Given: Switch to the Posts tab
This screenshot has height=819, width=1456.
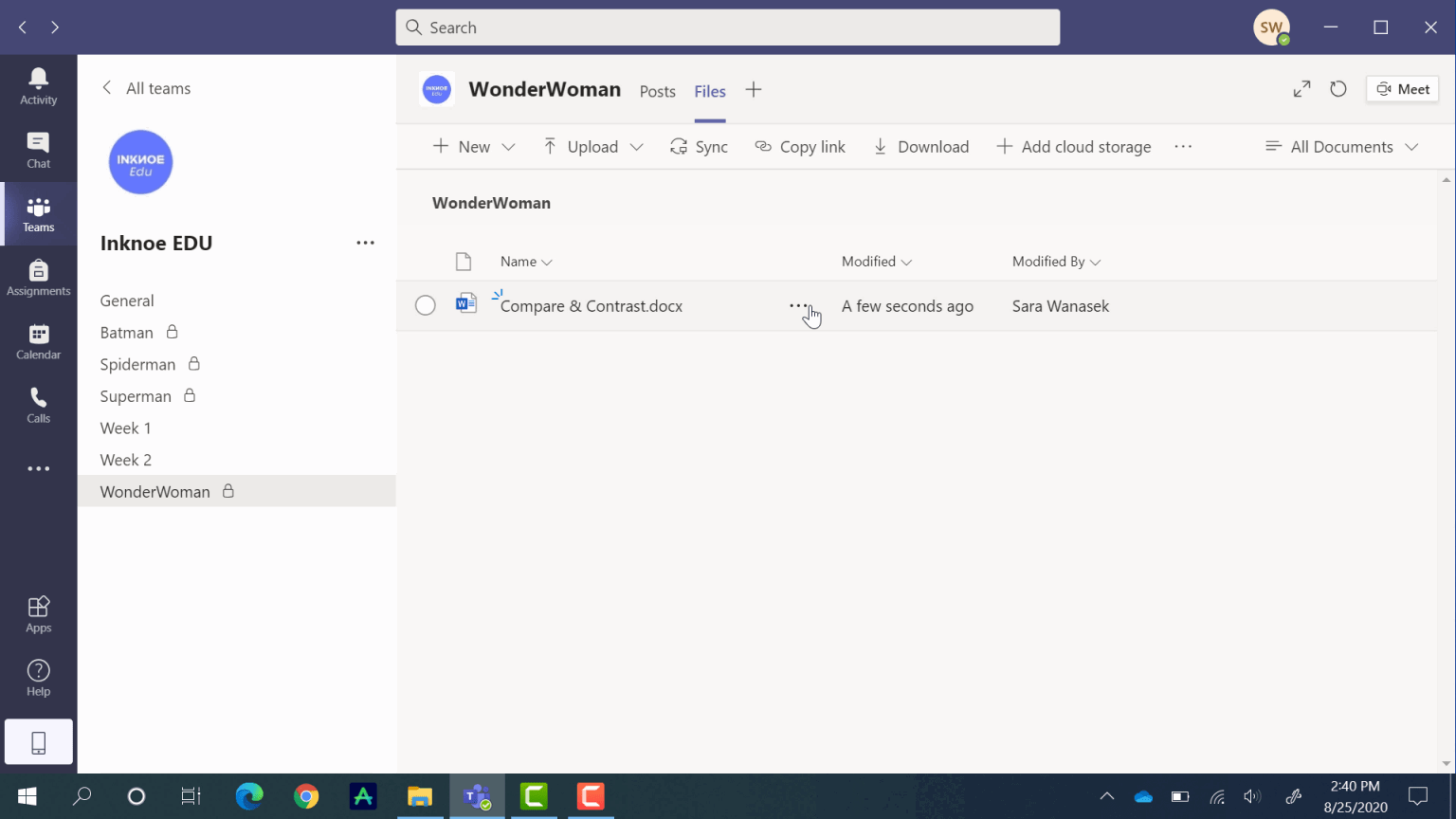Looking at the screenshot, I should (657, 91).
